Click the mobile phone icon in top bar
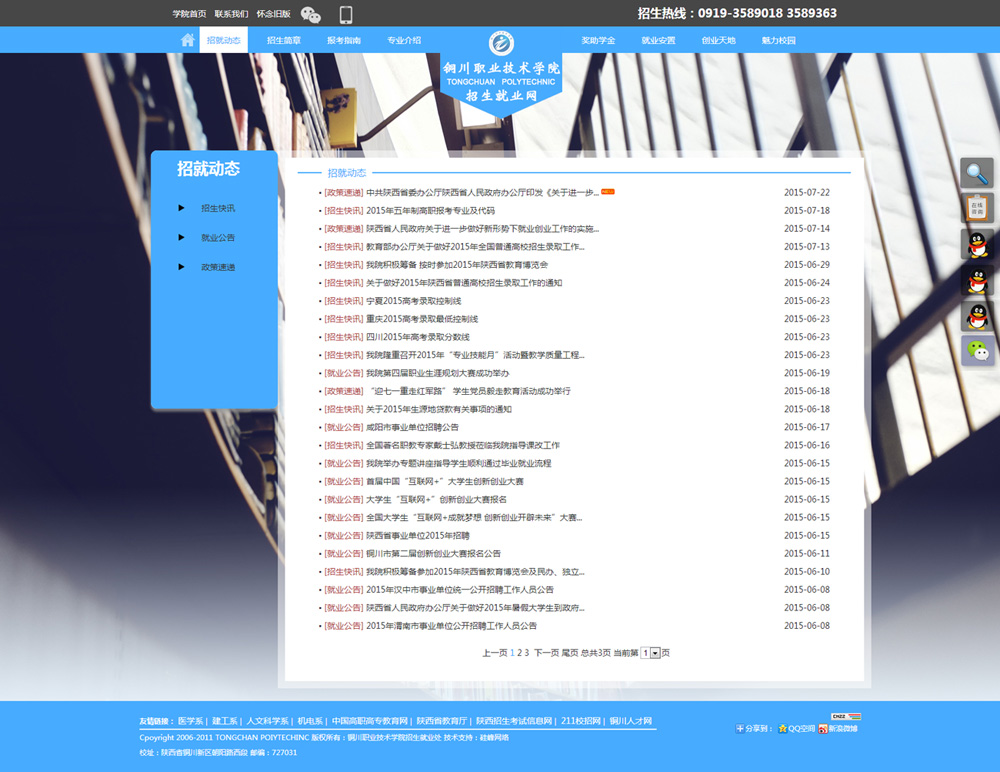This screenshot has width=1000, height=772. point(346,14)
